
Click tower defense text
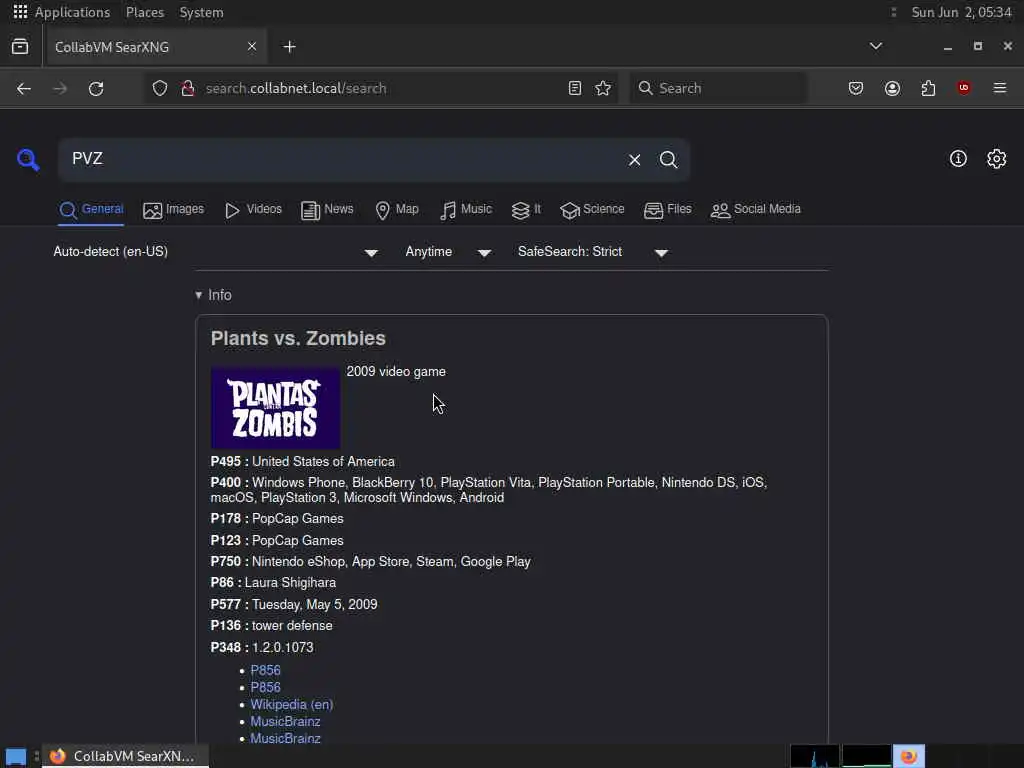pos(292,626)
